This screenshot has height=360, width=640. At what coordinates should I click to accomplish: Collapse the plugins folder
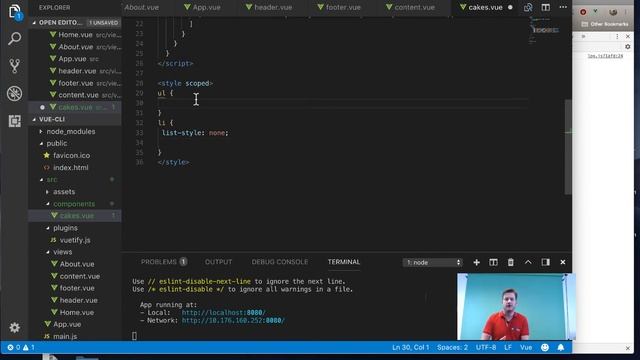pos(65,228)
